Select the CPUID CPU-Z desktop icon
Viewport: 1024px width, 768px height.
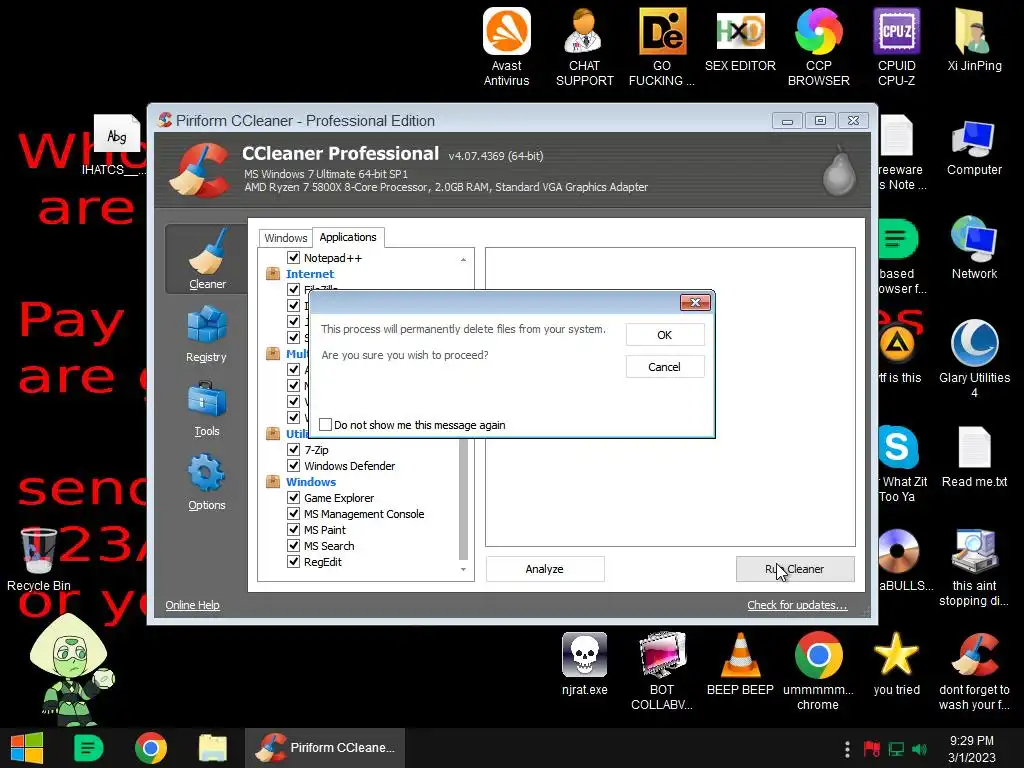point(897,47)
